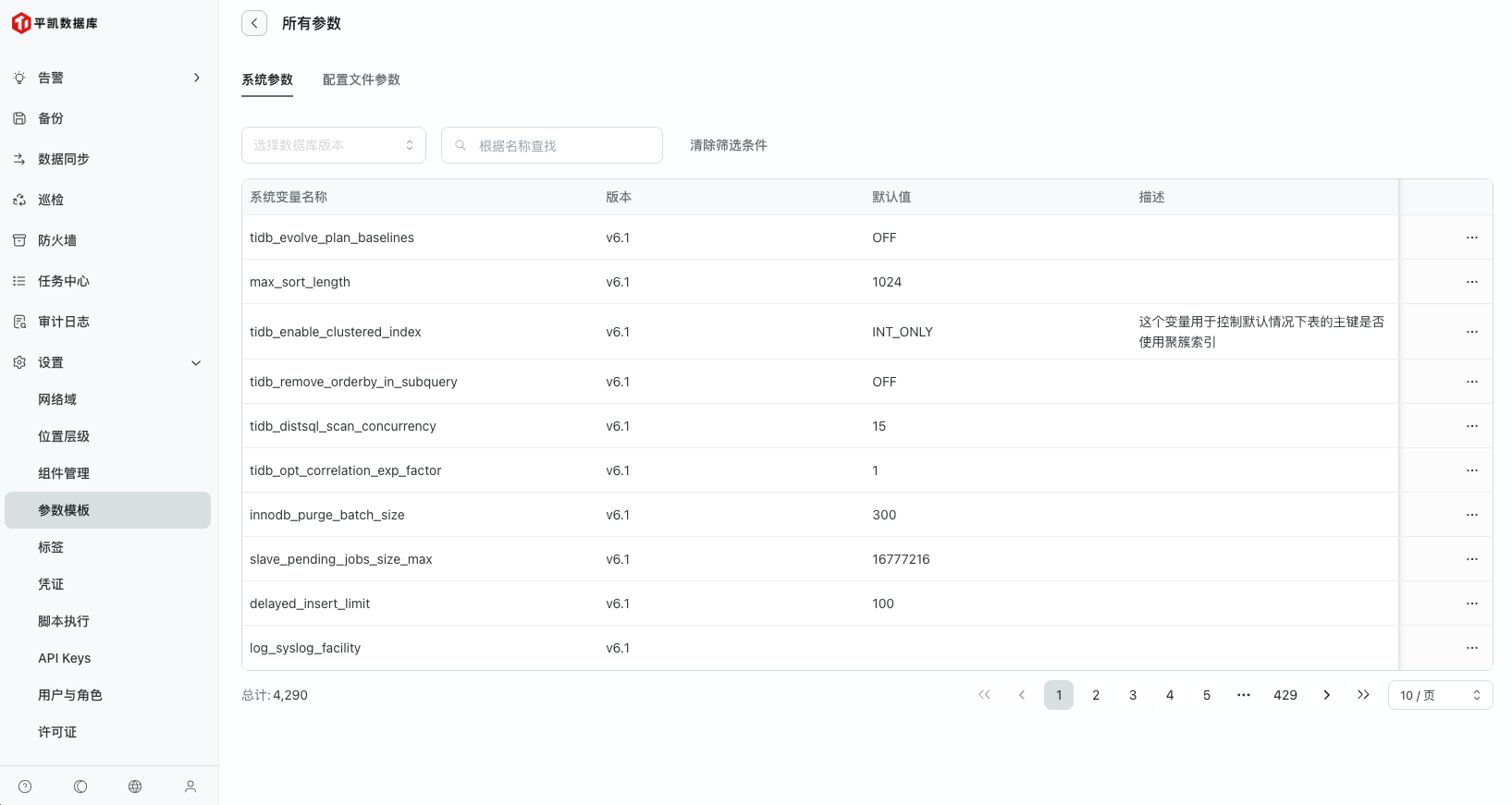Jump forward with the double-chevron pagination icon
The width and height of the screenshot is (1512, 805).
pyautogui.click(x=1363, y=695)
